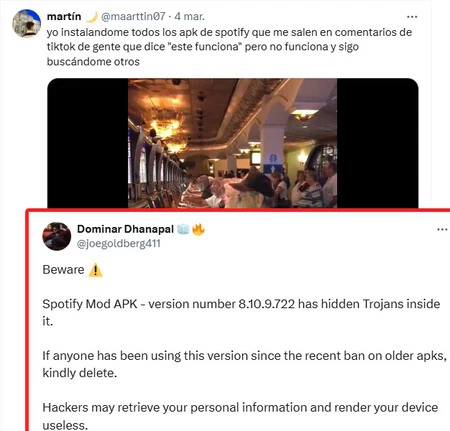Click the version number 8.10.9.722
450x431 pixels.
[267, 304]
